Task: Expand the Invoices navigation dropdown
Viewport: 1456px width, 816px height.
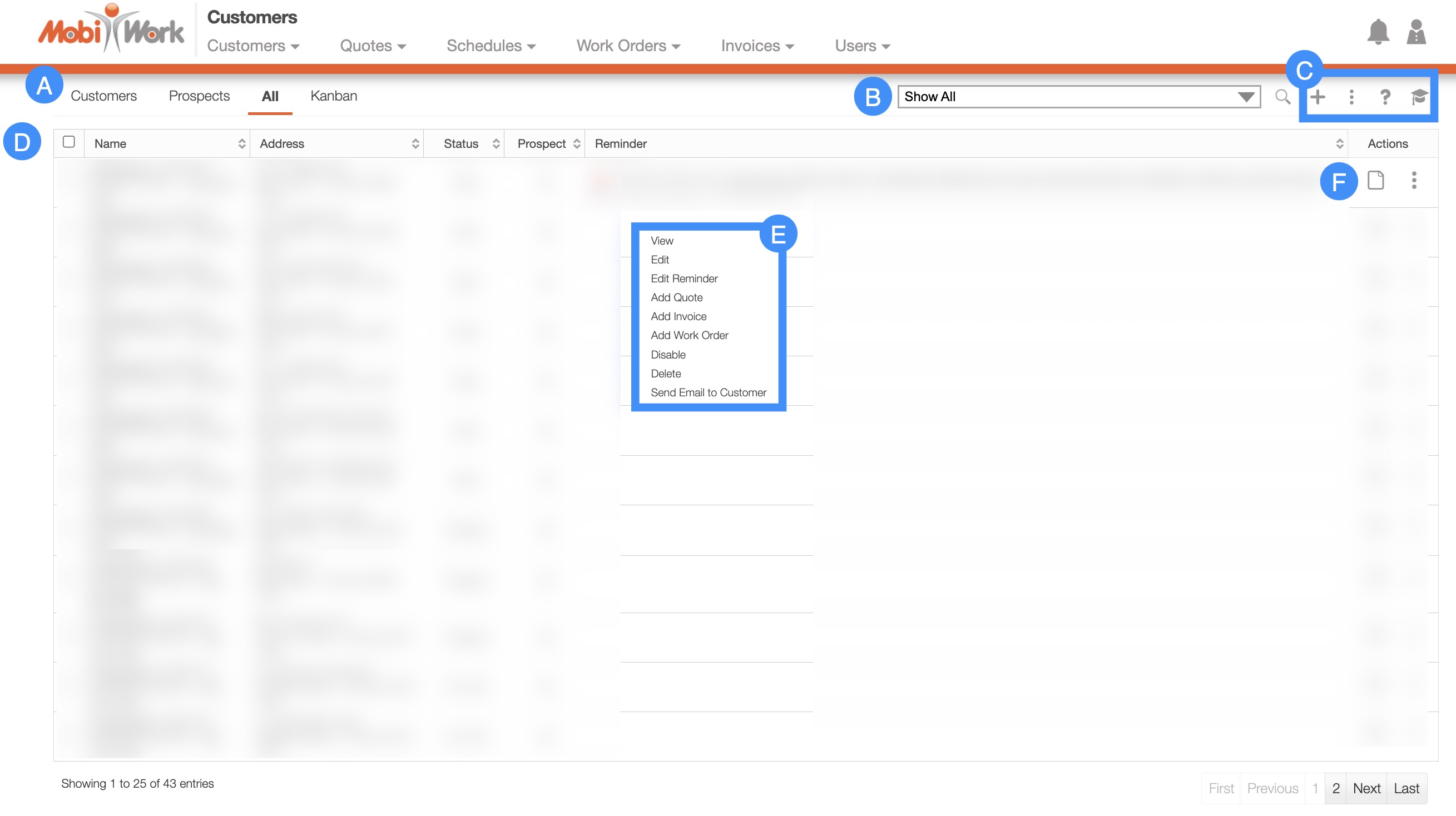Action: coord(757,46)
